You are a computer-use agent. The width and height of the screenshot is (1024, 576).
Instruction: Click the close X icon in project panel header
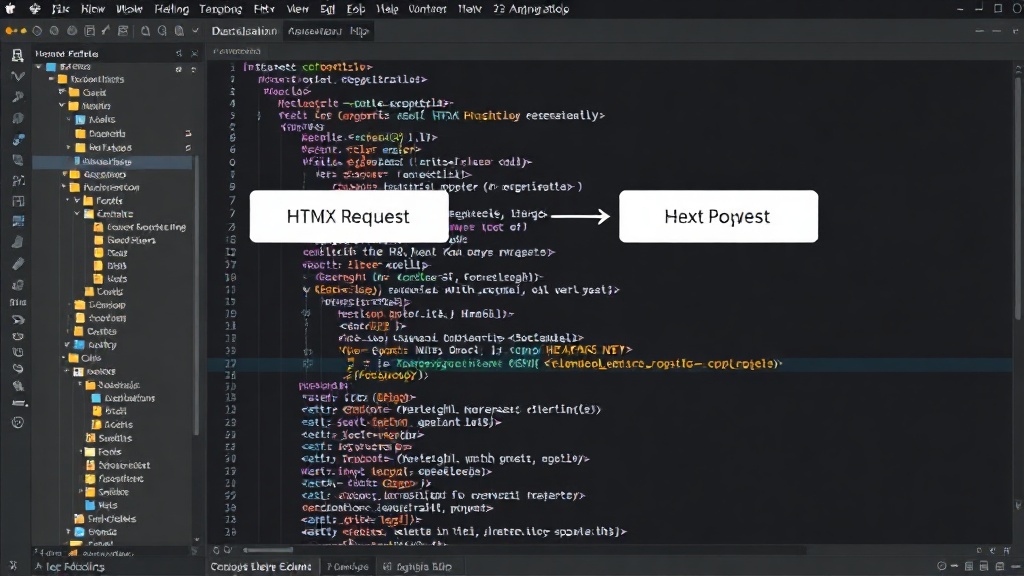click(194, 54)
